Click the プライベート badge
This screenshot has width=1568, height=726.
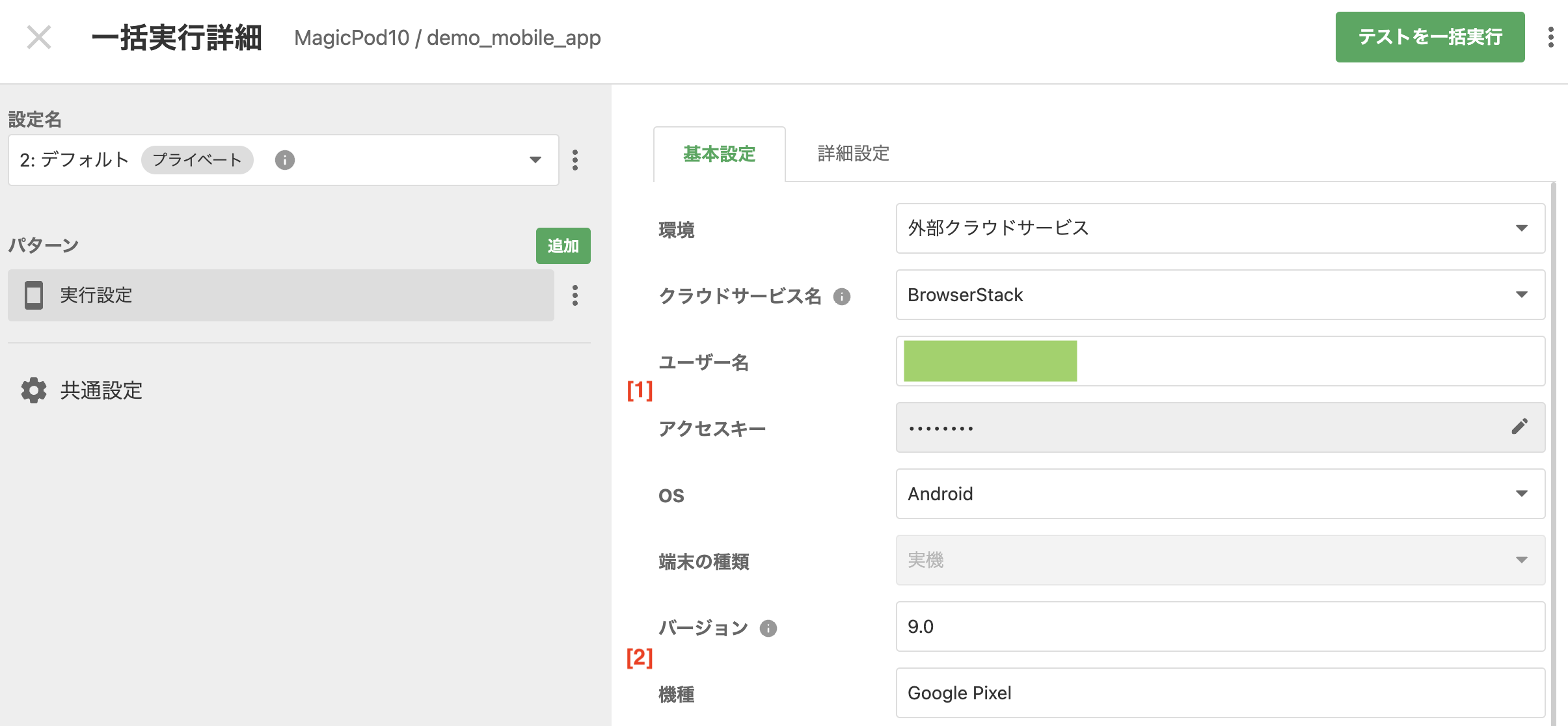click(x=197, y=160)
